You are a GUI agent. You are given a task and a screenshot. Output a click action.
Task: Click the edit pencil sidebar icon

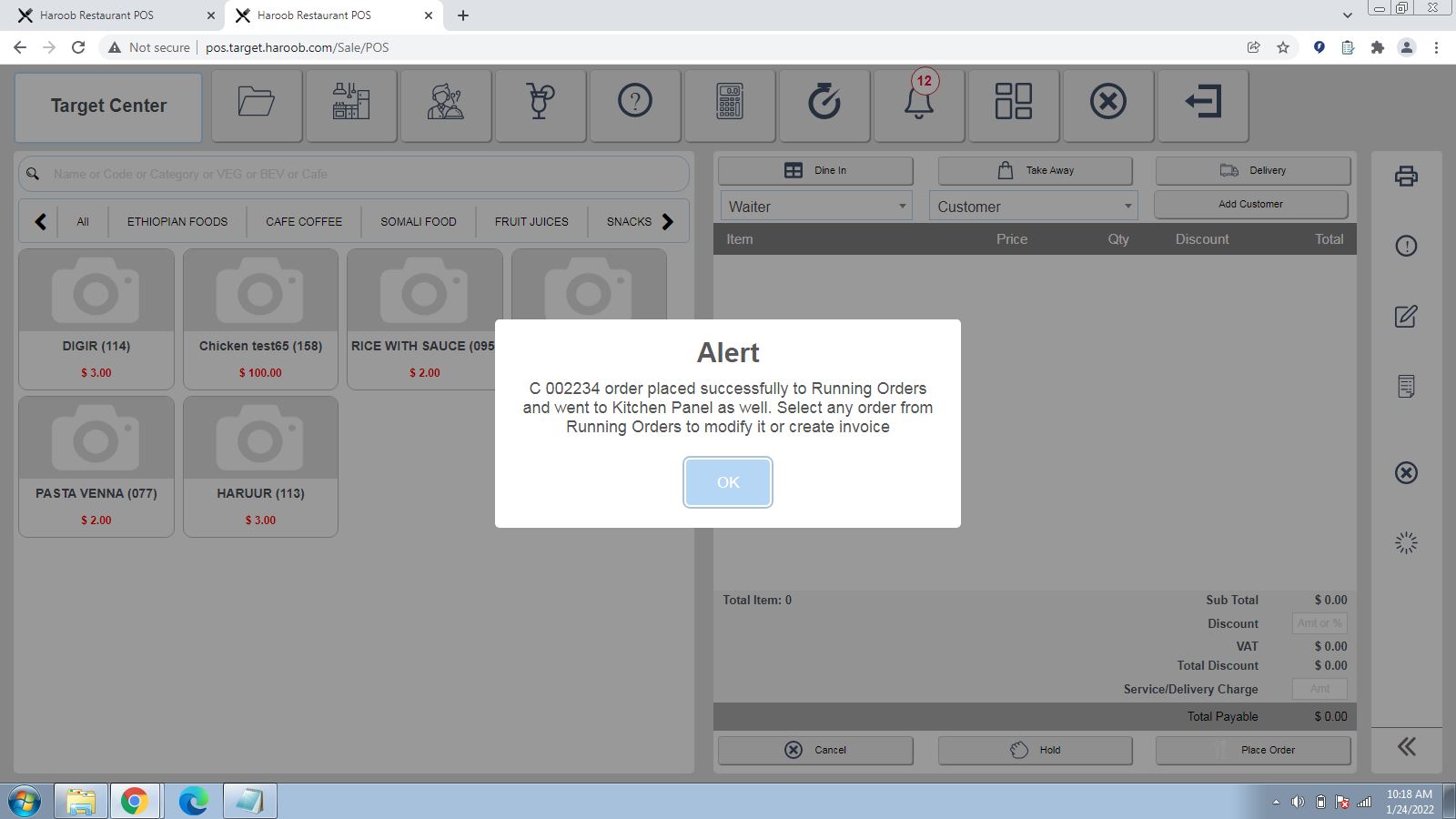click(x=1406, y=316)
